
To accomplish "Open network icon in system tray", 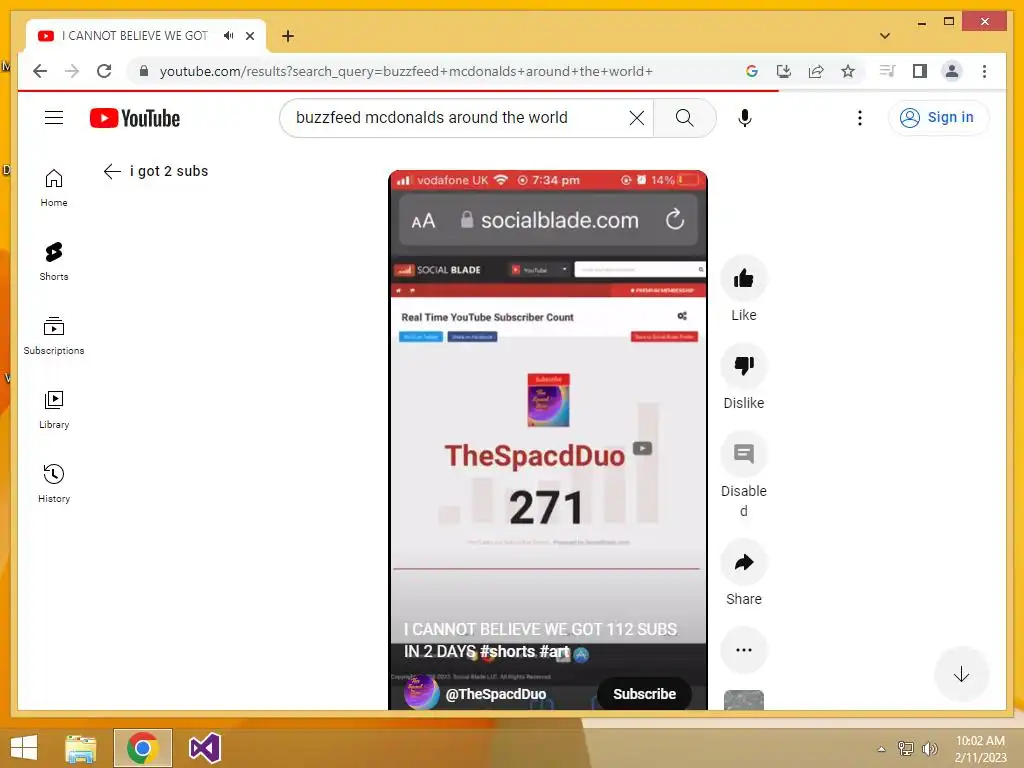I will [906, 749].
